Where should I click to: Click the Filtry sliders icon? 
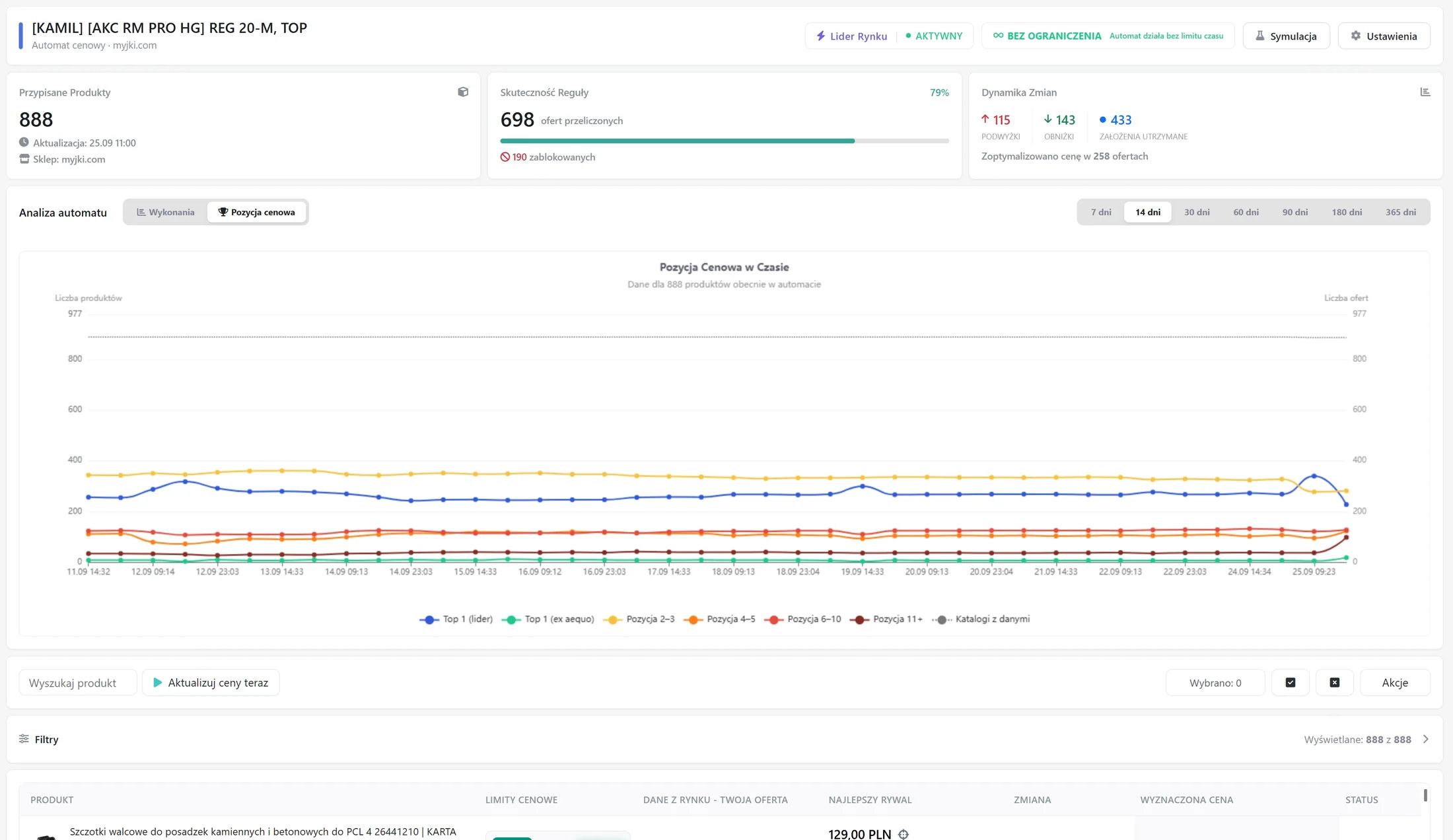click(24, 738)
